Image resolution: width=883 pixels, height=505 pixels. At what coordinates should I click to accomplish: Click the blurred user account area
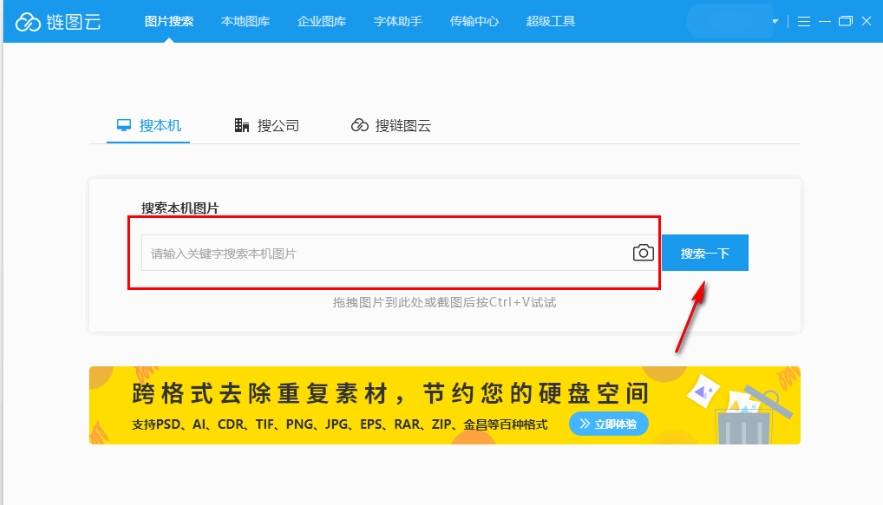729,21
